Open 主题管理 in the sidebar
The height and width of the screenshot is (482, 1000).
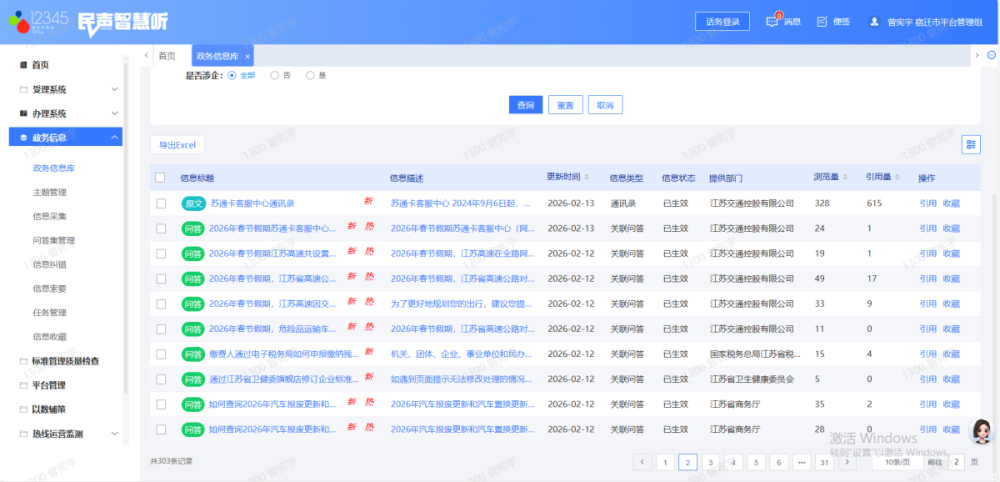click(x=50, y=192)
